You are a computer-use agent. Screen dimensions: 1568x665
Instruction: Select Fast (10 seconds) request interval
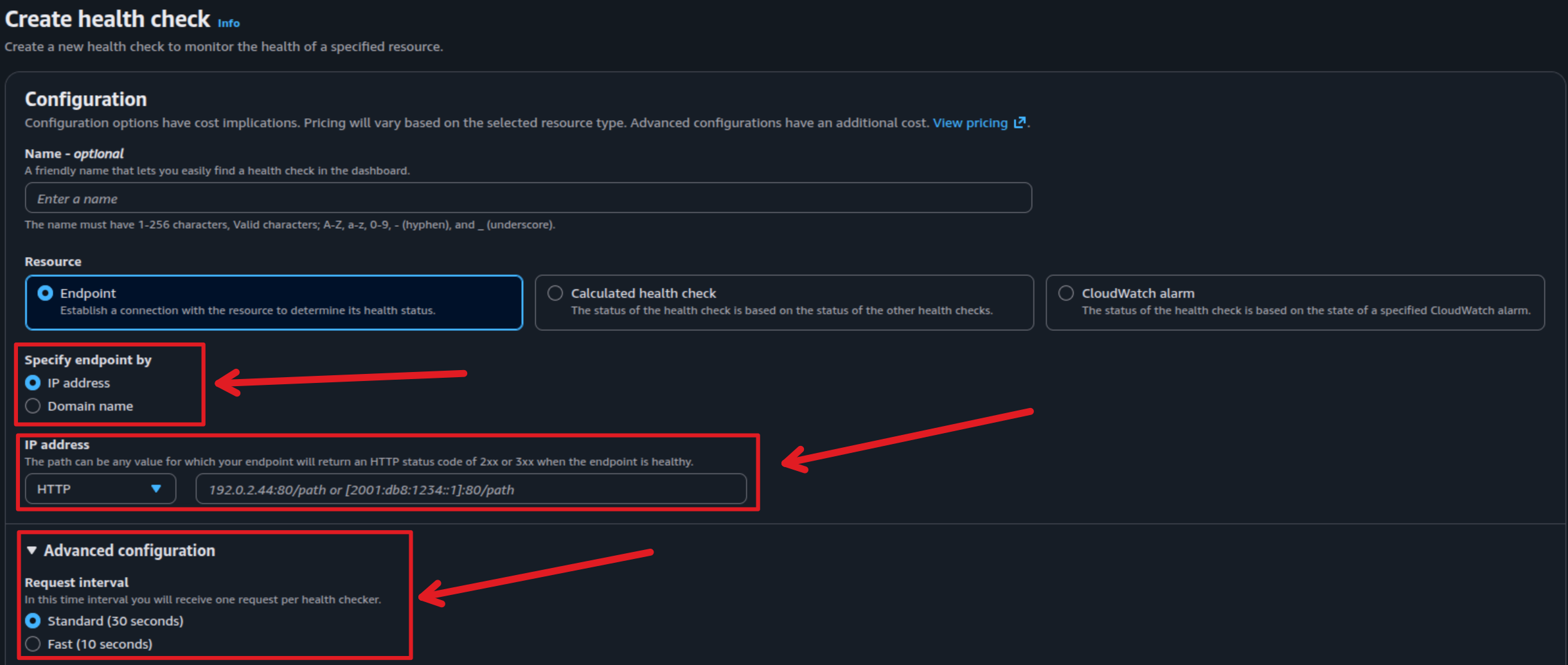coord(33,644)
